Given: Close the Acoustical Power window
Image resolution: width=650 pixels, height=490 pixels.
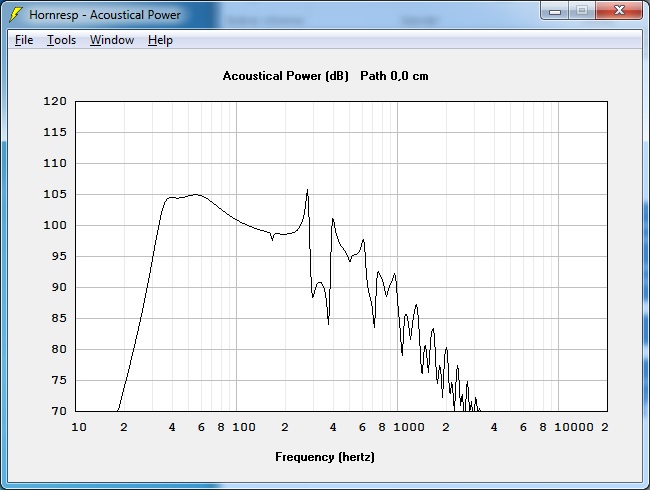Looking at the screenshot, I should (619, 10).
